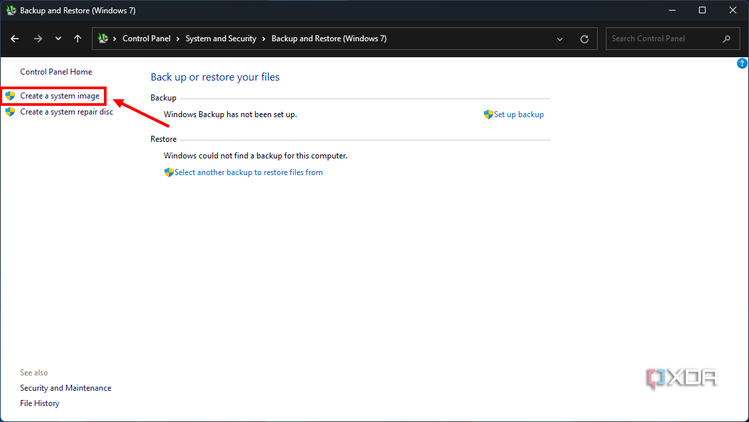Screen dimensions: 749x422
Task: Expand chevron after the address bar icon
Action: (115, 39)
